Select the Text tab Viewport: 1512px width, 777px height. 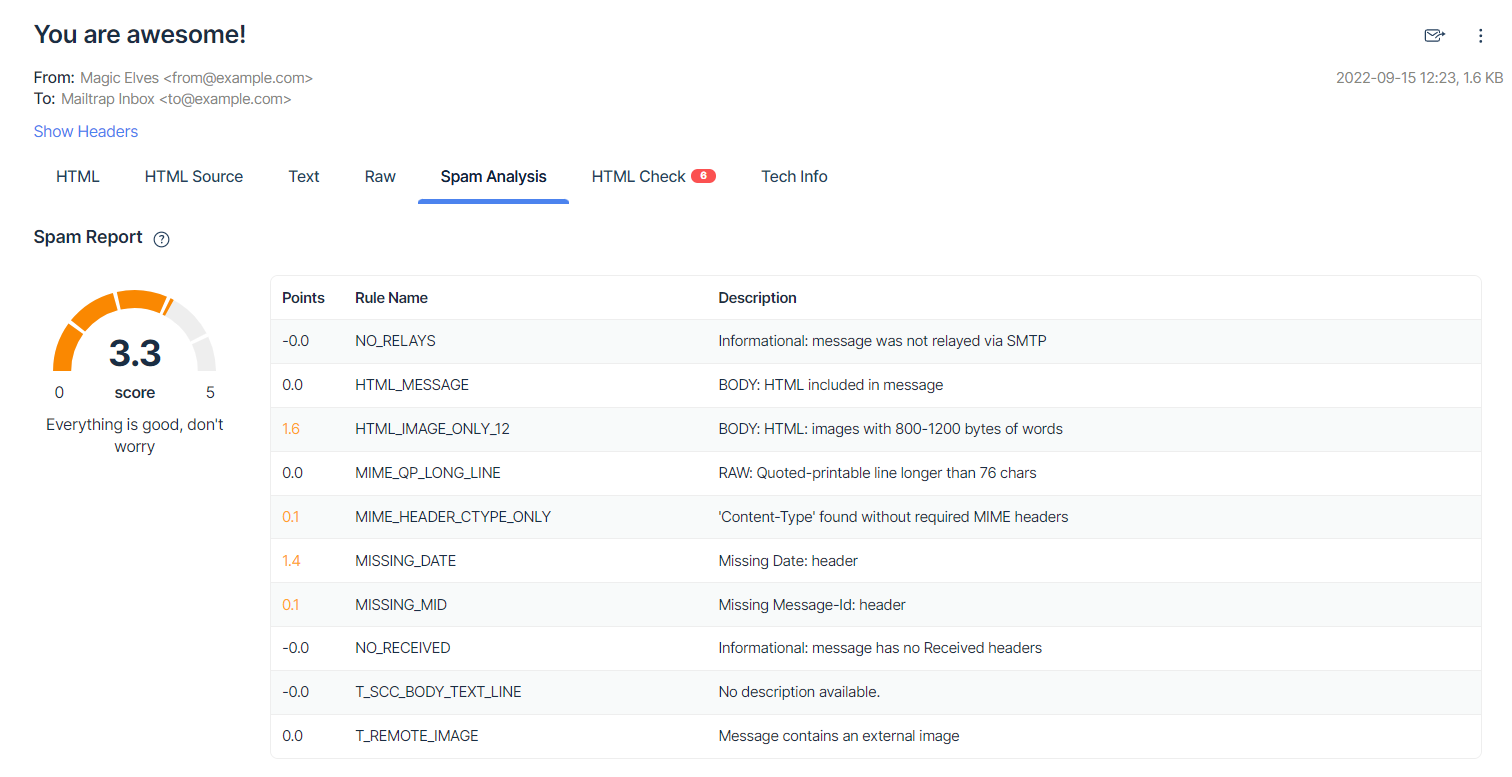(304, 177)
